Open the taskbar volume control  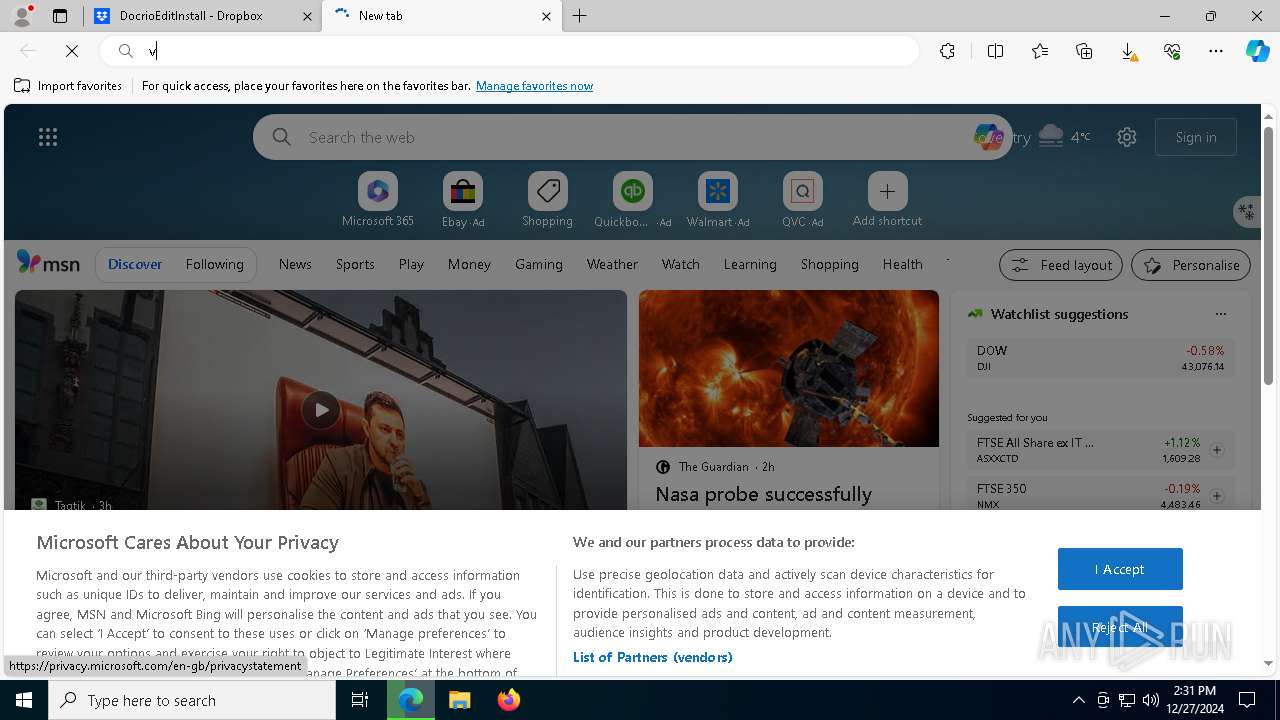click(x=1151, y=700)
